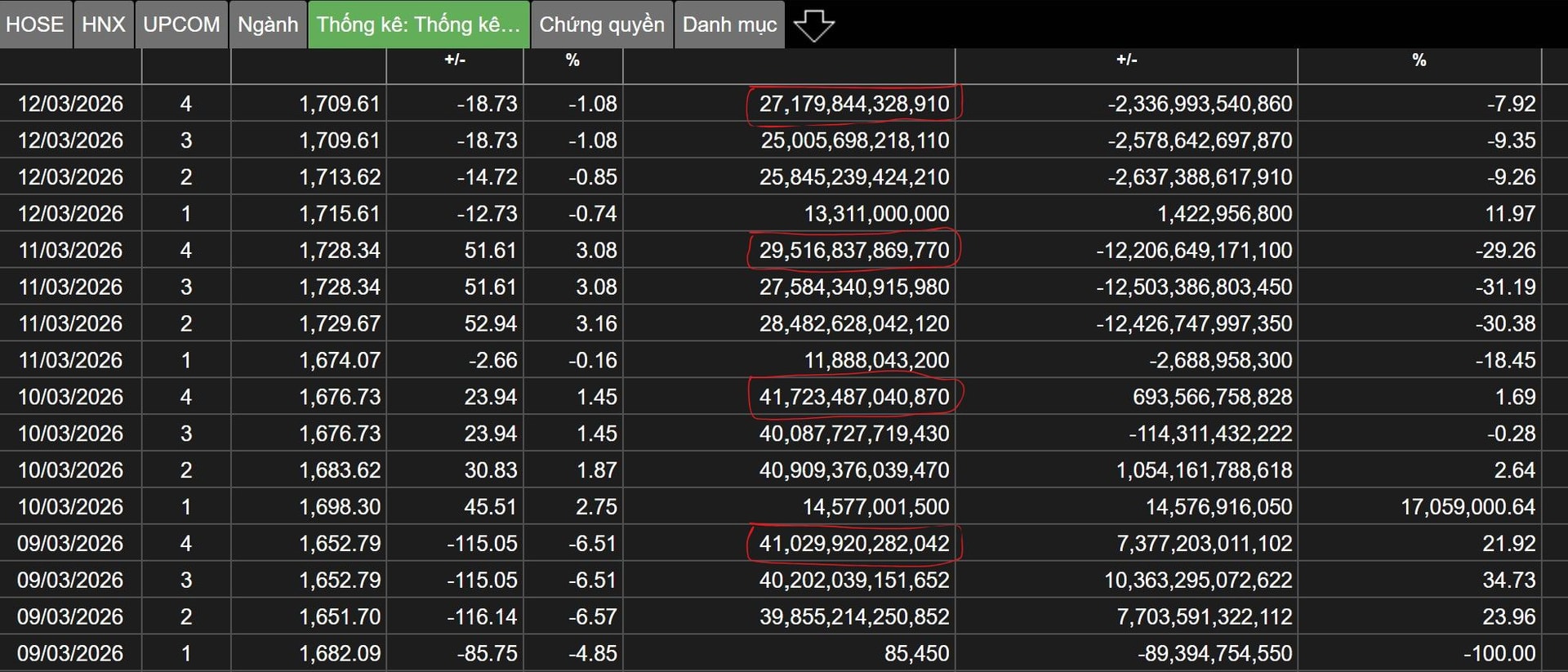Viewport: 1568px width, 672px height.
Task: Select the circled value 41,029,920,282,042
Action: coord(853,543)
